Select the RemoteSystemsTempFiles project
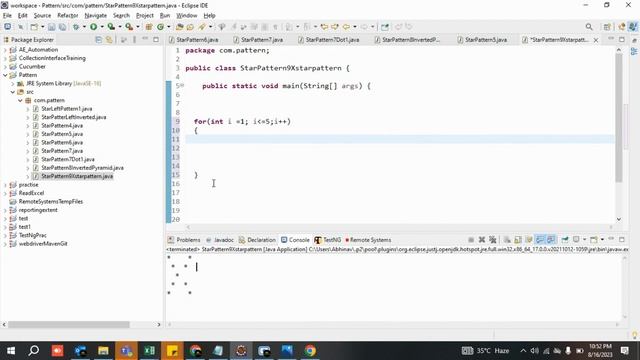Viewport: 640px width, 360px height. [51, 202]
